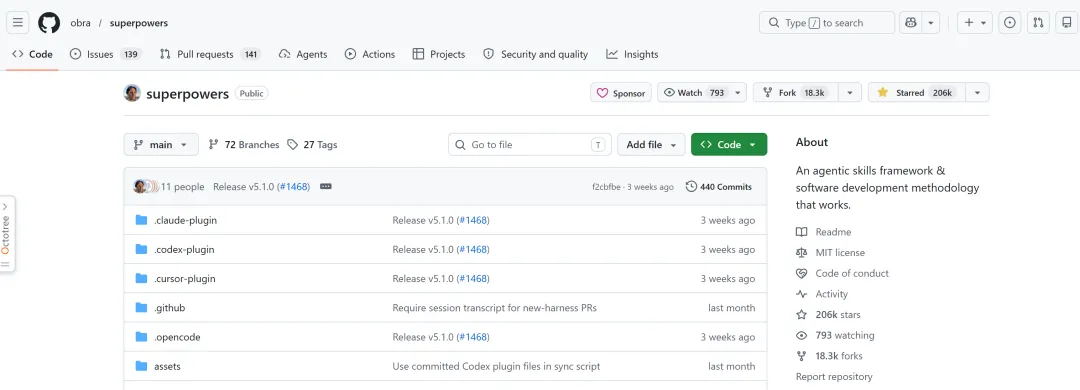1080x390 pixels.
Task: Focus the Go to file field
Action: 530,145
